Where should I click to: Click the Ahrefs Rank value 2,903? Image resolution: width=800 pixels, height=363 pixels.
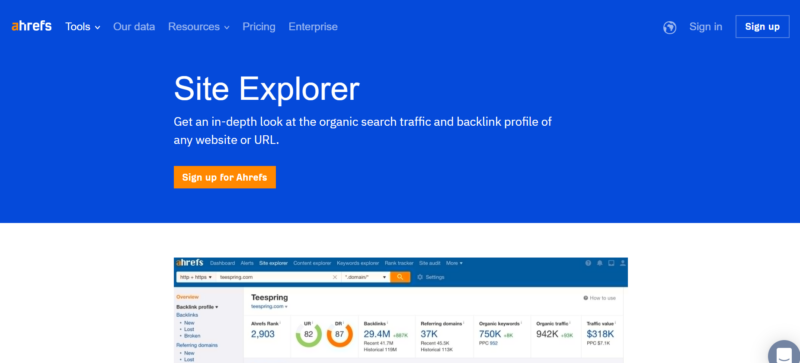tap(263, 334)
